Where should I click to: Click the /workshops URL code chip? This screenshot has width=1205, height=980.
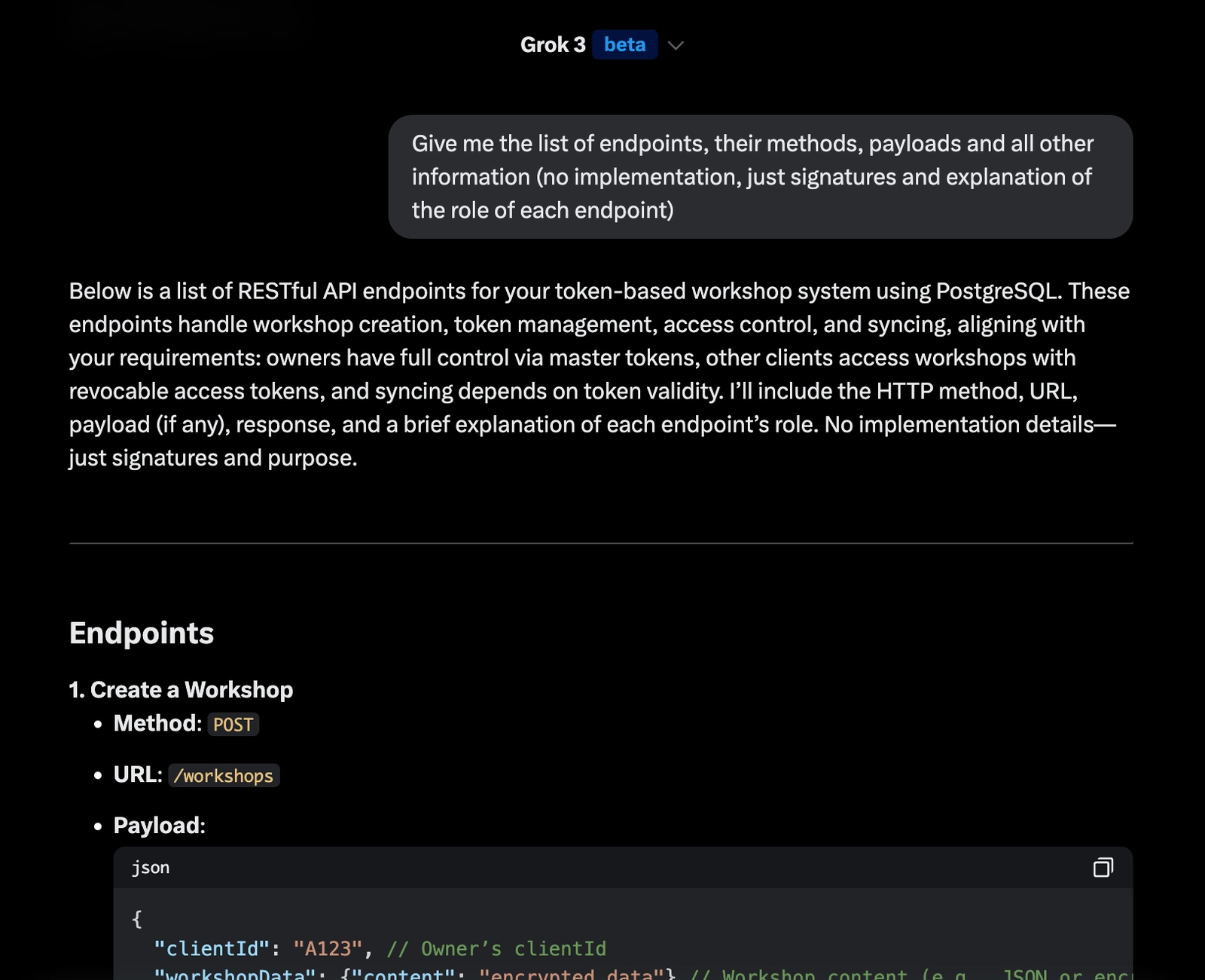click(x=224, y=776)
